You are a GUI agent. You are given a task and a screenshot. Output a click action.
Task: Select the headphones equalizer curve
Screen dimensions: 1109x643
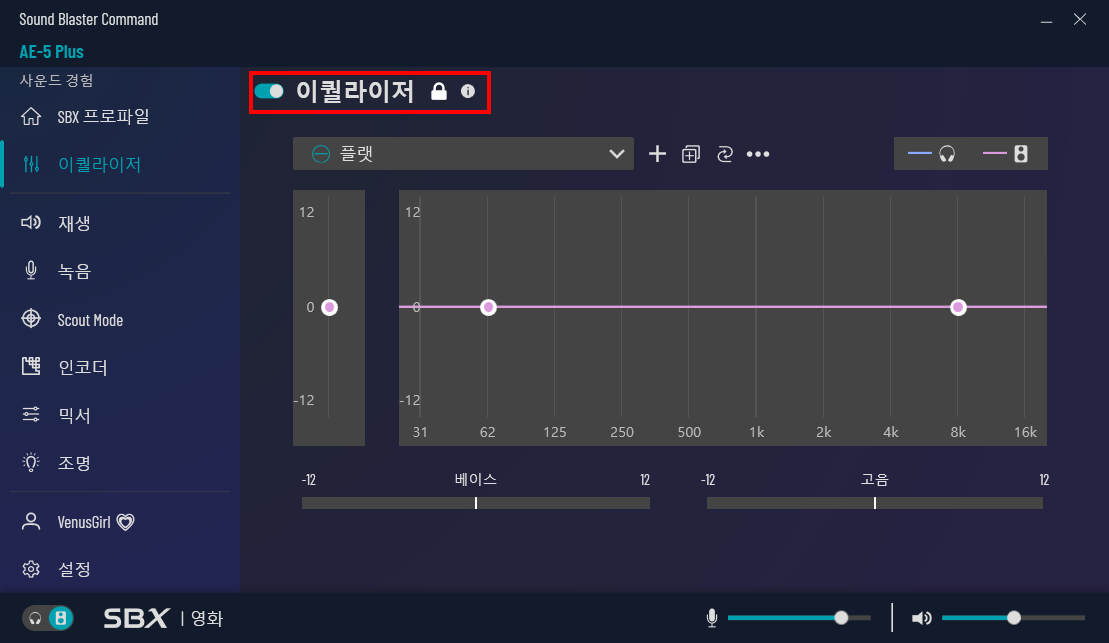pos(931,153)
